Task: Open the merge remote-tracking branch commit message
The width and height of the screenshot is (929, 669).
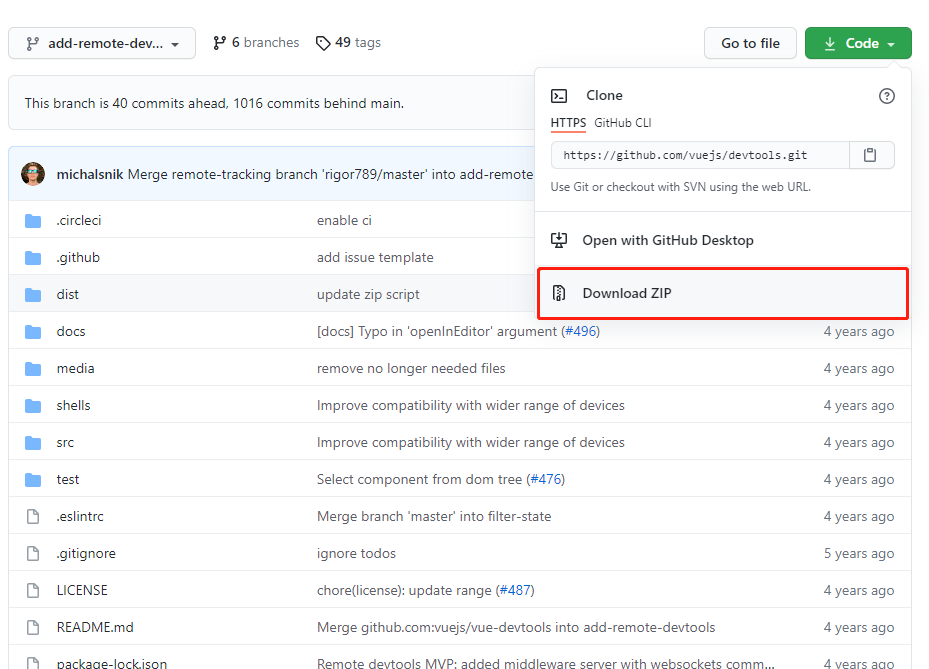Action: [331, 174]
